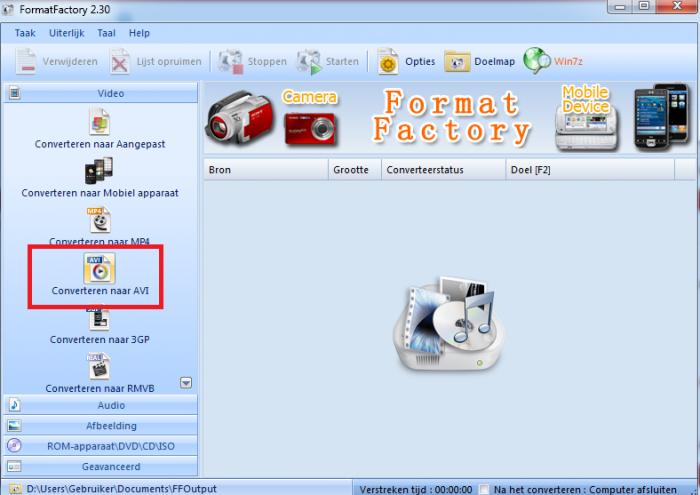This screenshot has height=495, width=700.
Task: Expand the Afbeelding category panel
Action: tap(100, 425)
